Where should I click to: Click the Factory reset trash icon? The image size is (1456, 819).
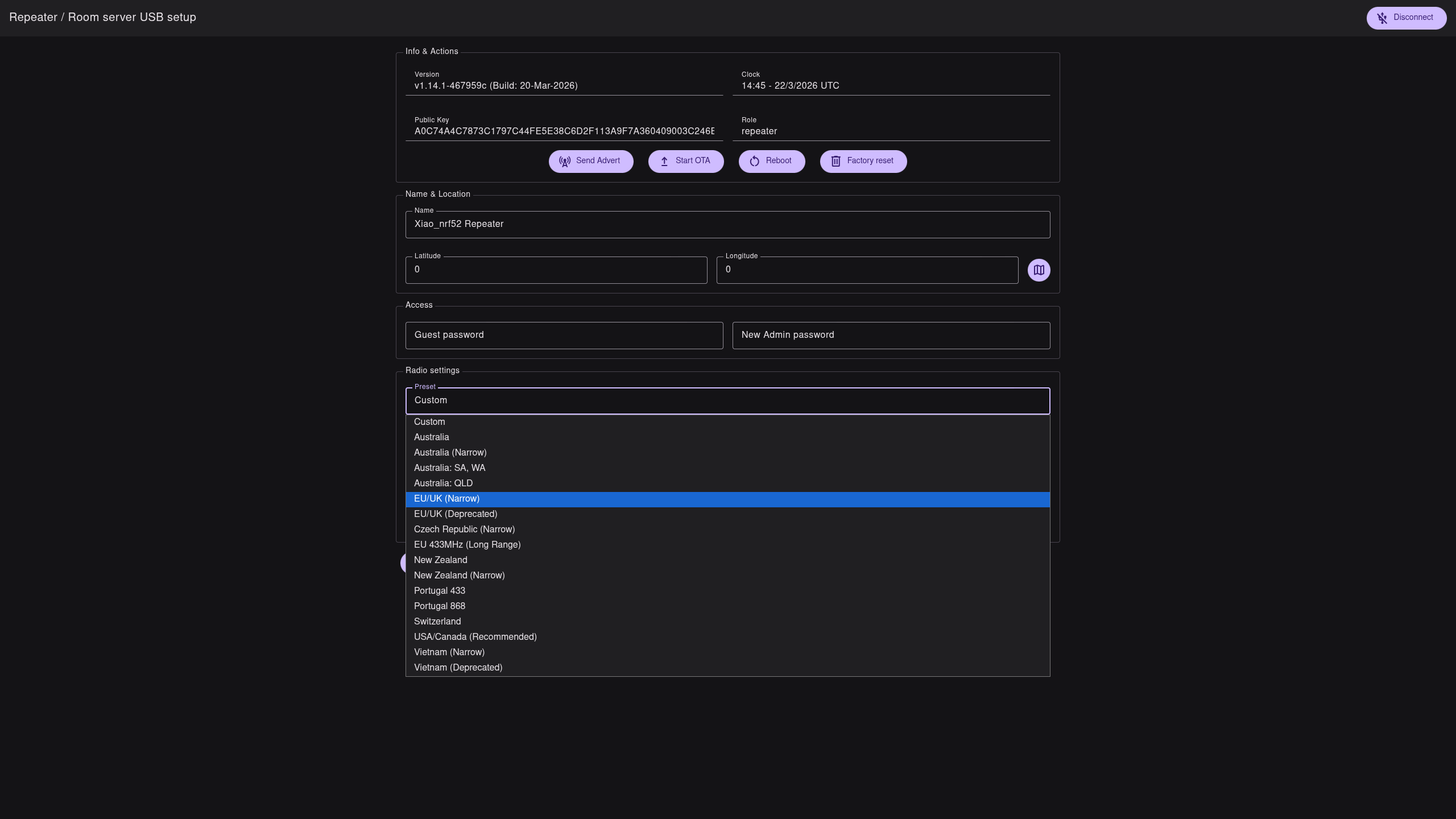click(835, 162)
